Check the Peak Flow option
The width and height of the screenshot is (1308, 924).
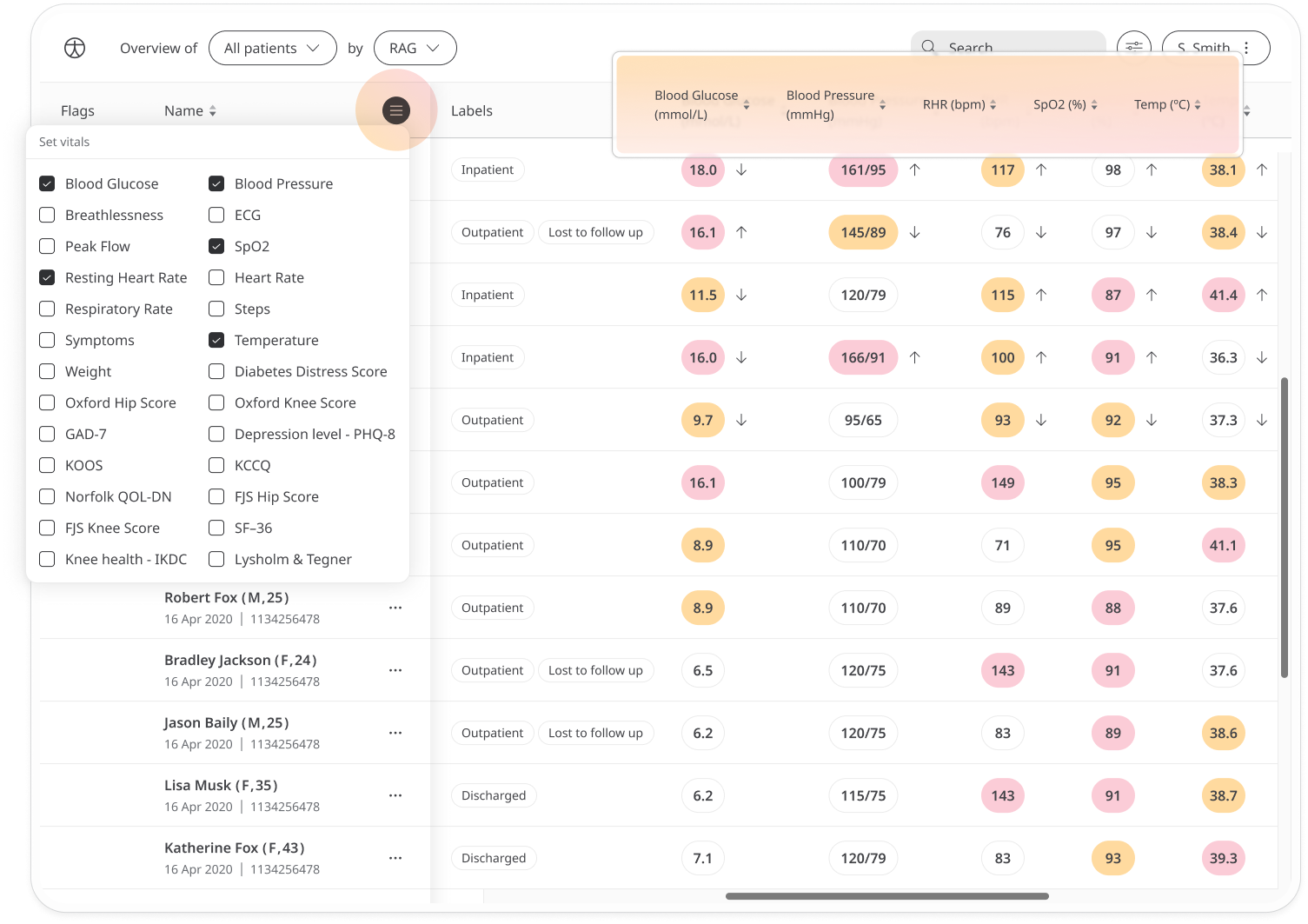47,246
